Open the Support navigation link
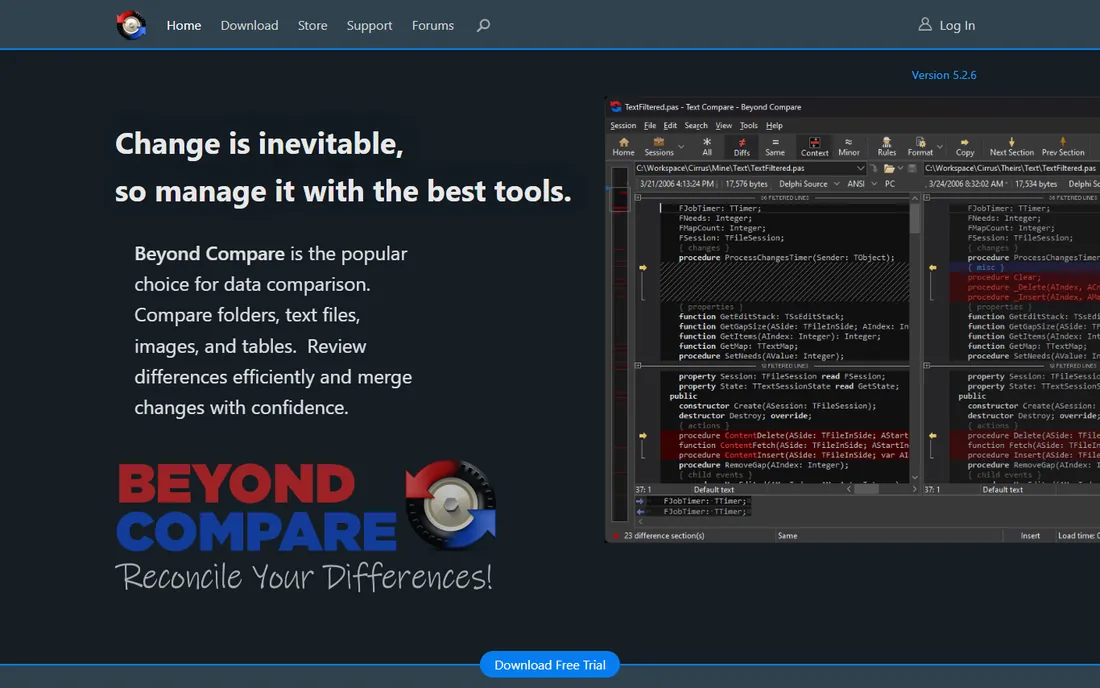Image resolution: width=1100 pixels, height=688 pixels. [369, 25]
